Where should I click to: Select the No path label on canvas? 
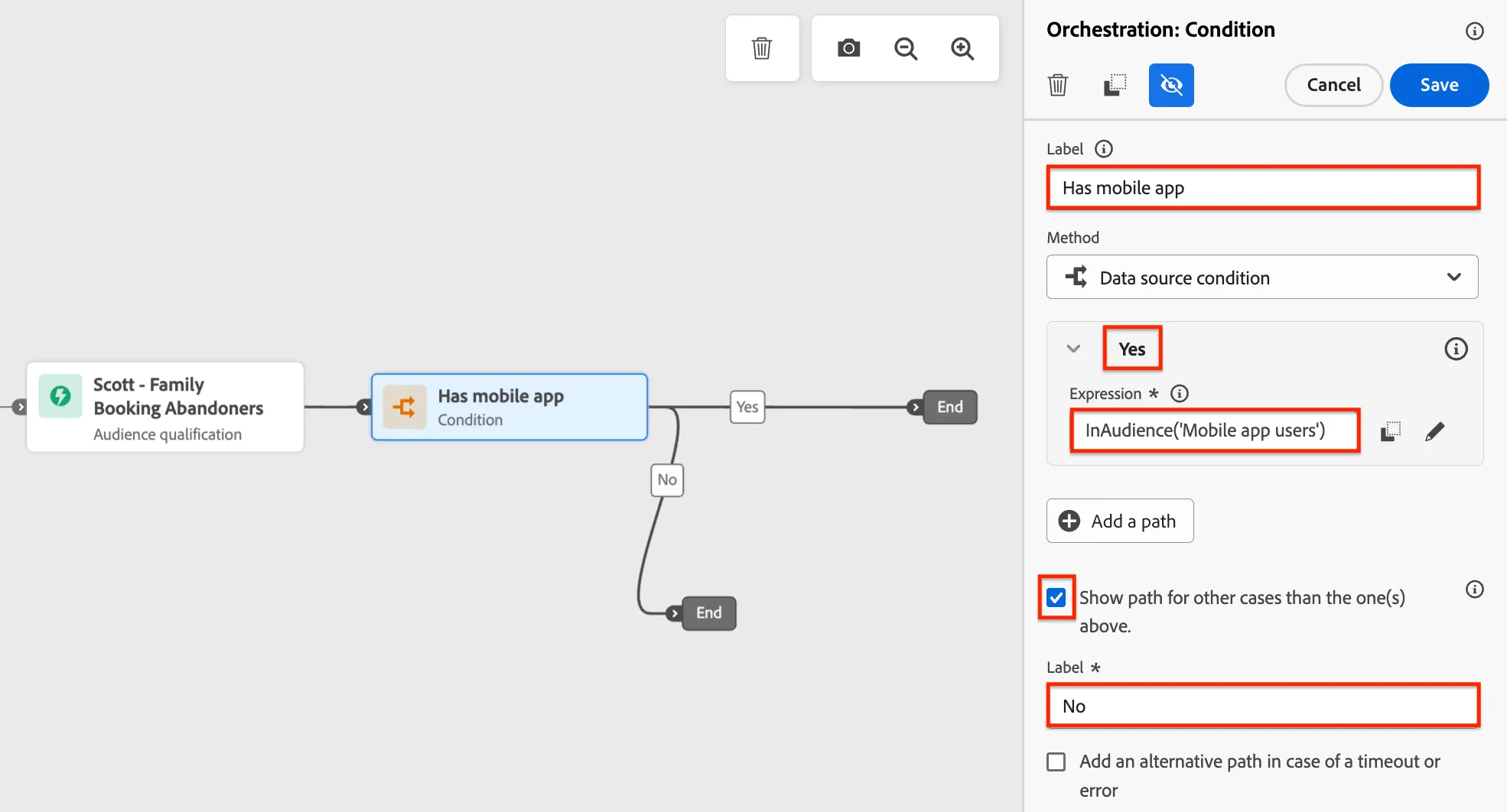667,479
